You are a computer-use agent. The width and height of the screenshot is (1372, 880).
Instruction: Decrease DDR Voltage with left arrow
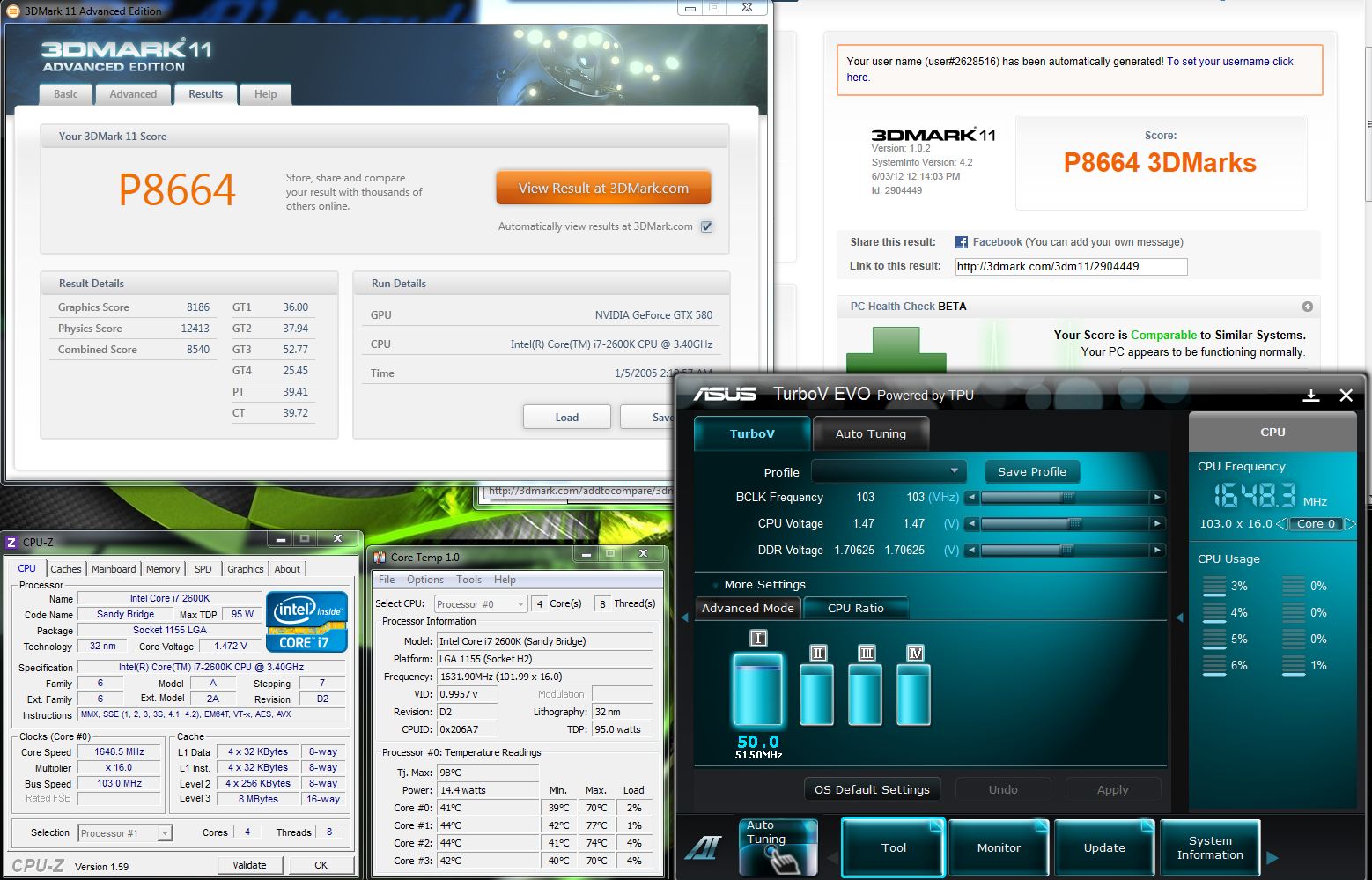971,551
